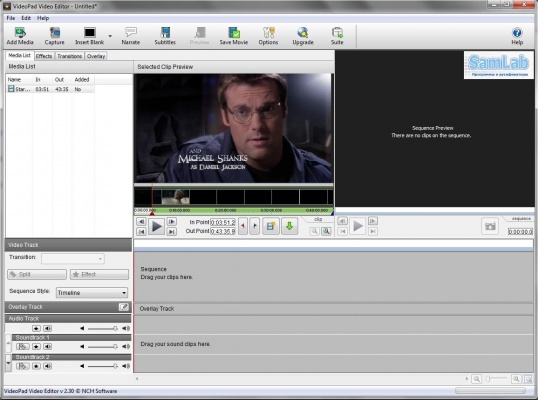Open the Sequence Style Timeline dropdown
The image size is (538, 400).
pyautogui.click(x=92, y=293)
